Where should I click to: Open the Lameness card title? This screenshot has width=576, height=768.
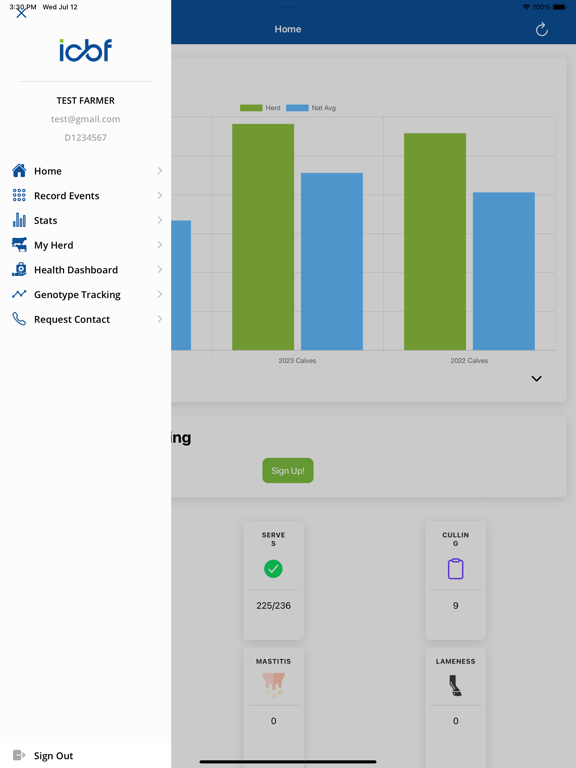click(456, 661)
